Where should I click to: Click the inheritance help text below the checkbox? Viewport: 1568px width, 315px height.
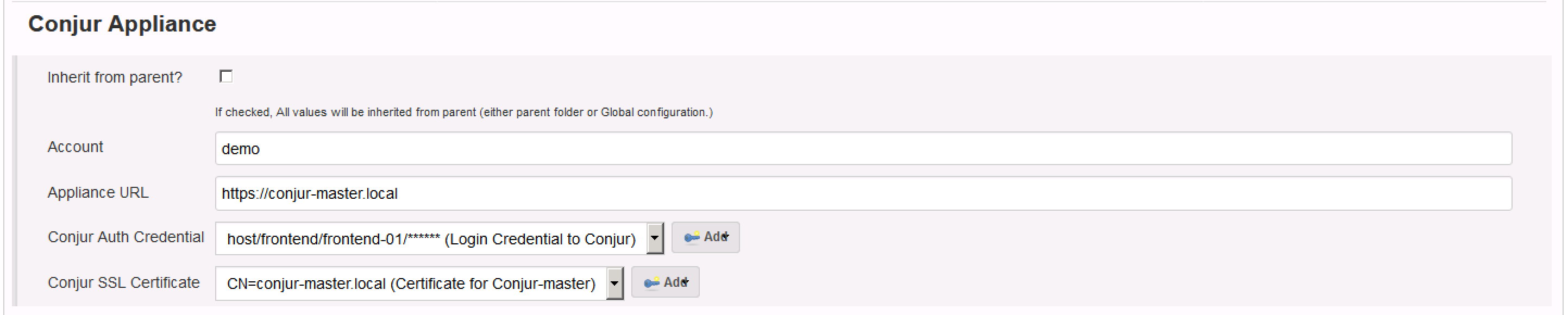[464, 111]
